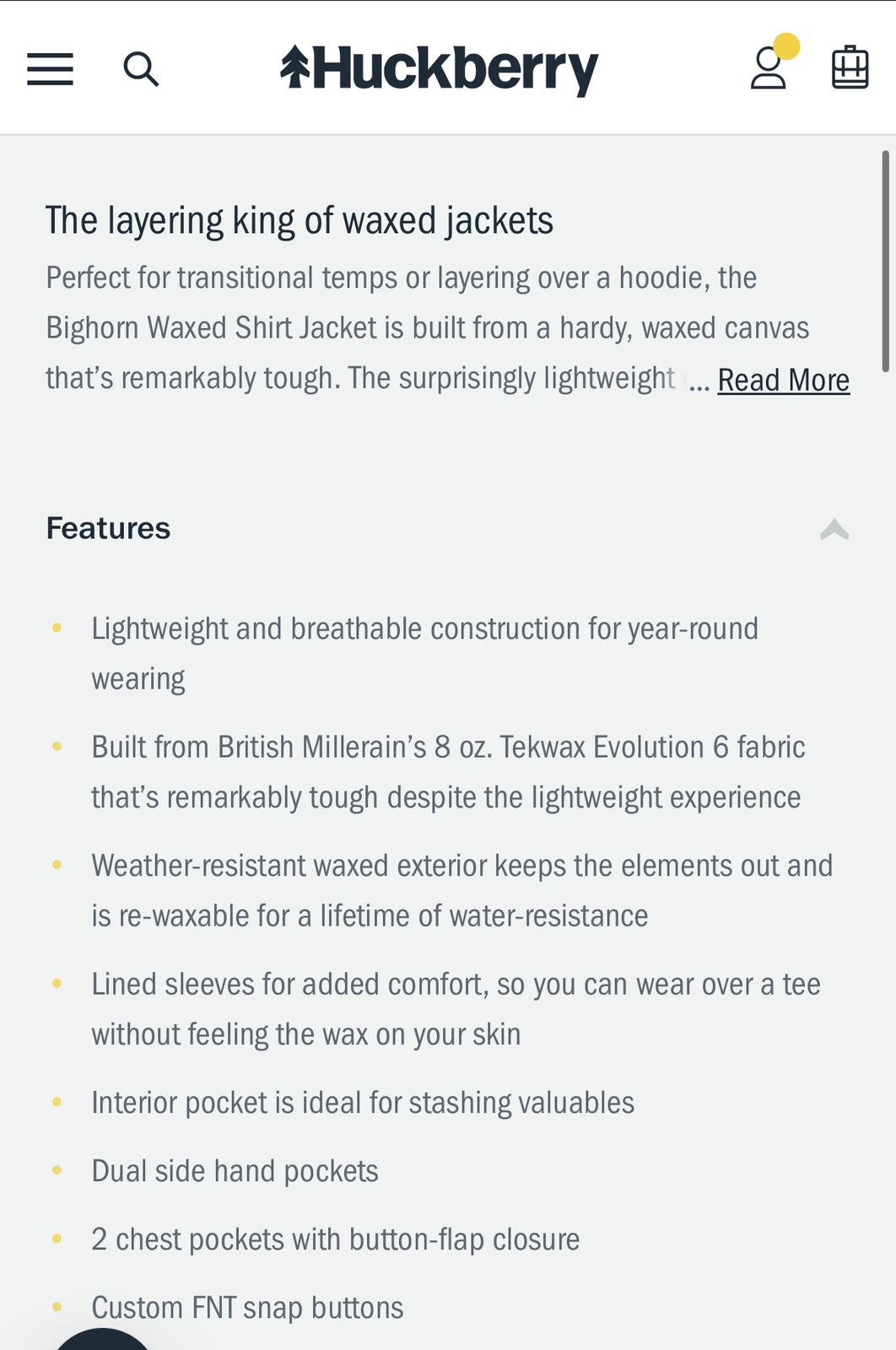Open the dark chat bubble at bottom
Screen dimensions: 896x1350
click(103, 1340)
